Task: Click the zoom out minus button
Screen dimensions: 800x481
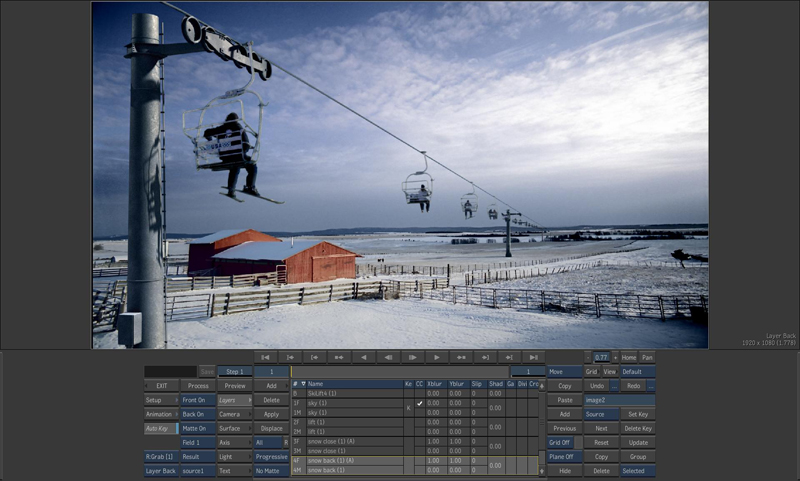Action: tap(587, 357)
